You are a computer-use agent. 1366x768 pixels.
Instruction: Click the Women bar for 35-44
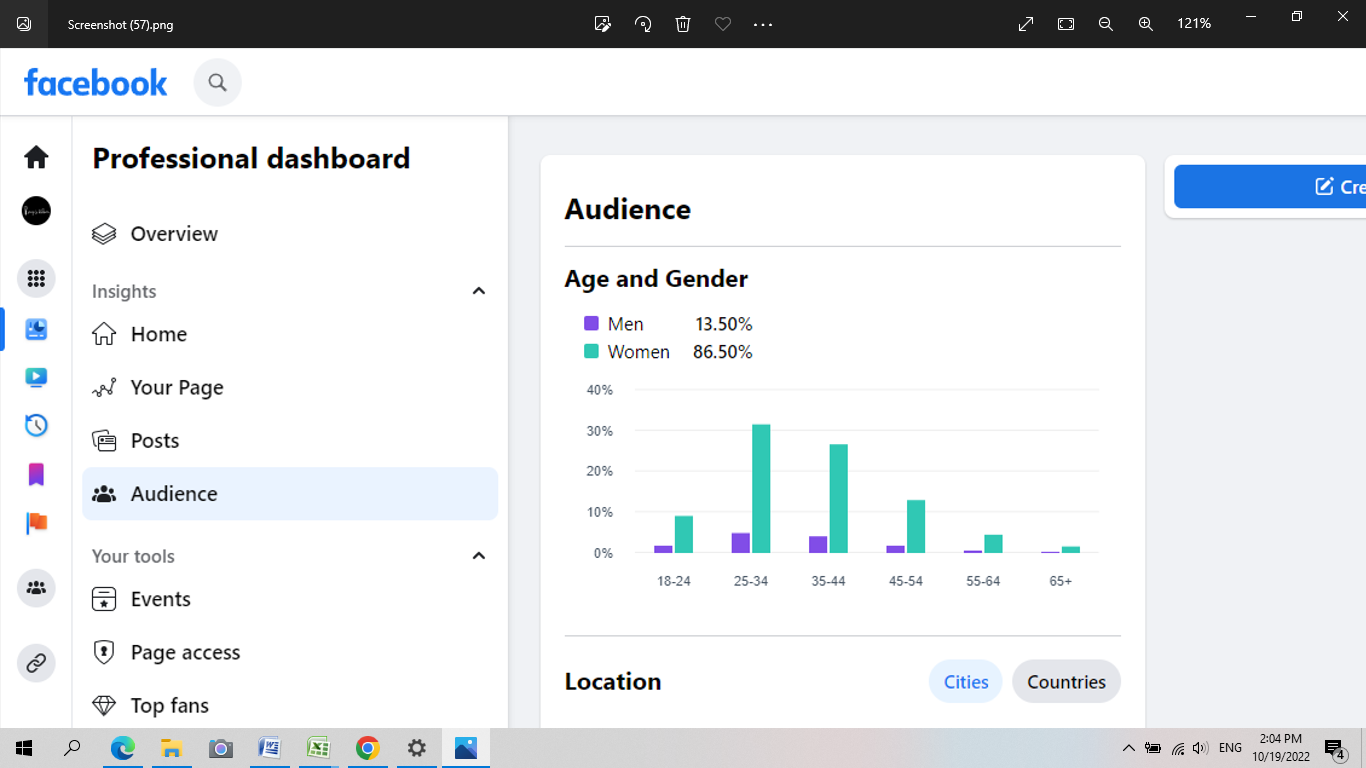pos(838,499)
